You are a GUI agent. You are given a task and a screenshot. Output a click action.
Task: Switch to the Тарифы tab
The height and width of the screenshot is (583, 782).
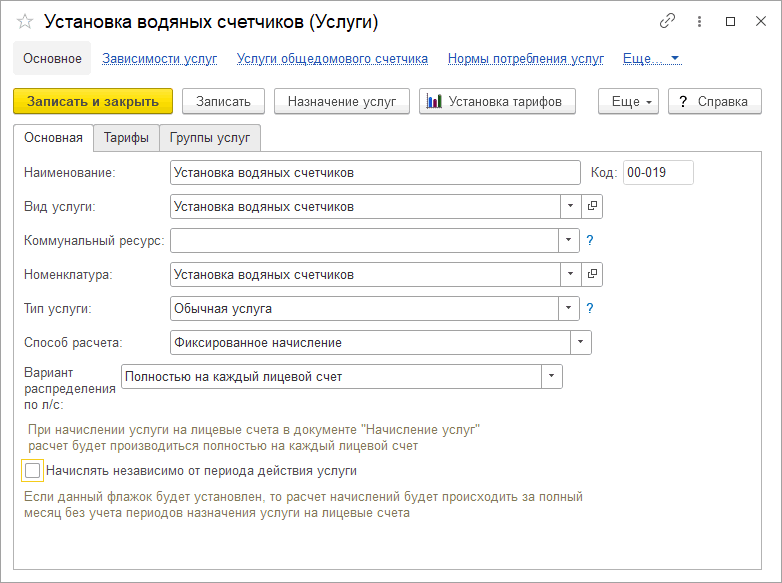point(126,138)
